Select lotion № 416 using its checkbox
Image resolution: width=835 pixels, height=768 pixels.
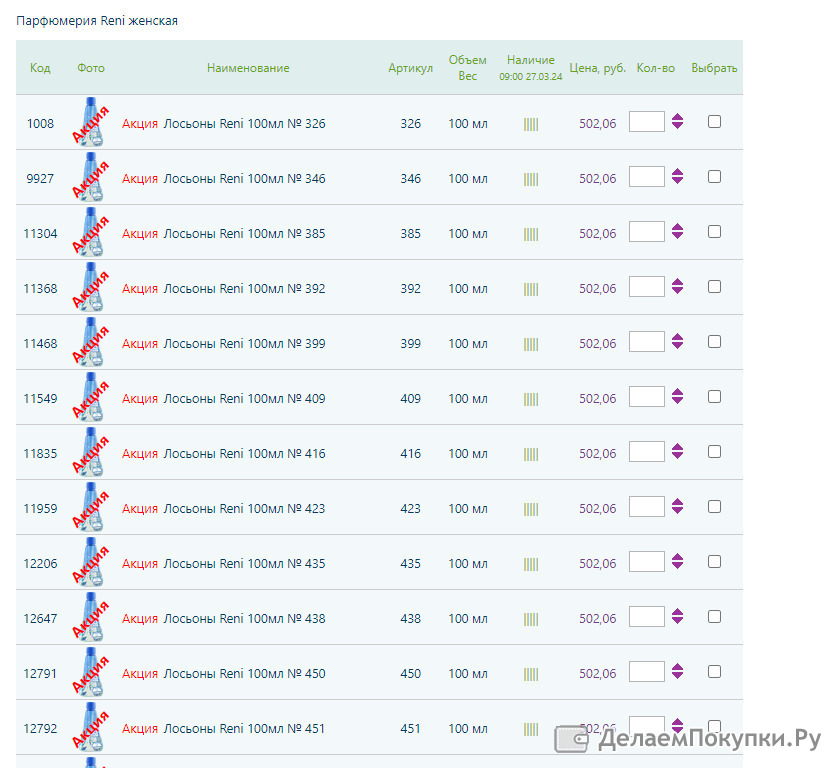click(714, 452)
